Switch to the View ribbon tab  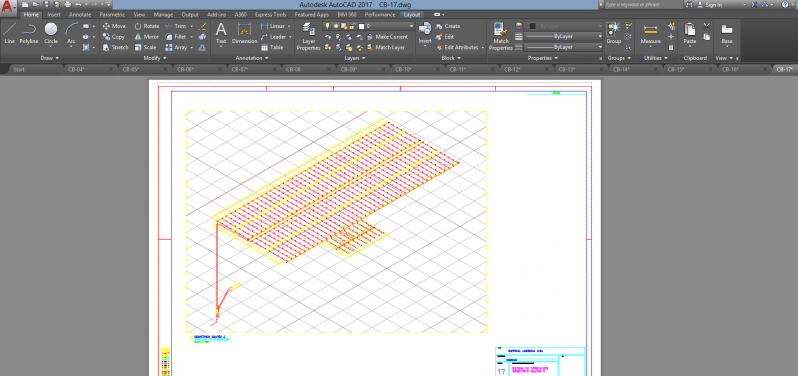pos(139,15)
